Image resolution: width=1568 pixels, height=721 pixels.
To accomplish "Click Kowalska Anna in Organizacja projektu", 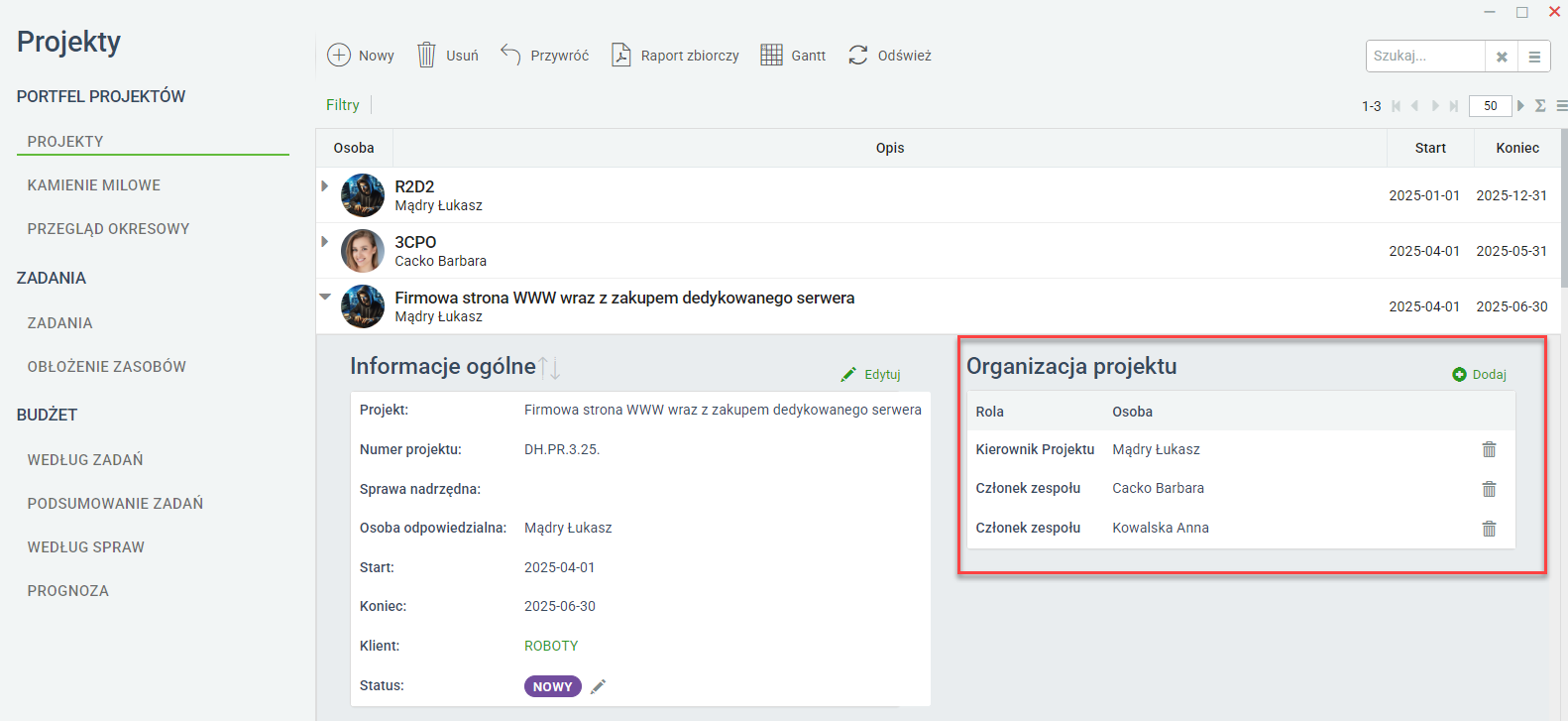I will pyautogui.click(x=1161, y=528).
